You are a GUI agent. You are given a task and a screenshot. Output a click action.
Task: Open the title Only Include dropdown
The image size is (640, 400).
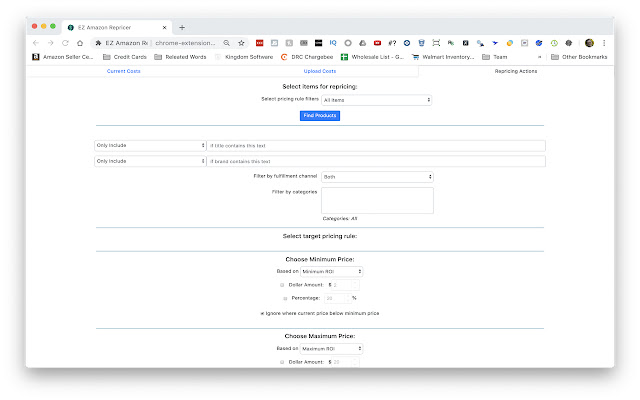tap(150, 145)
